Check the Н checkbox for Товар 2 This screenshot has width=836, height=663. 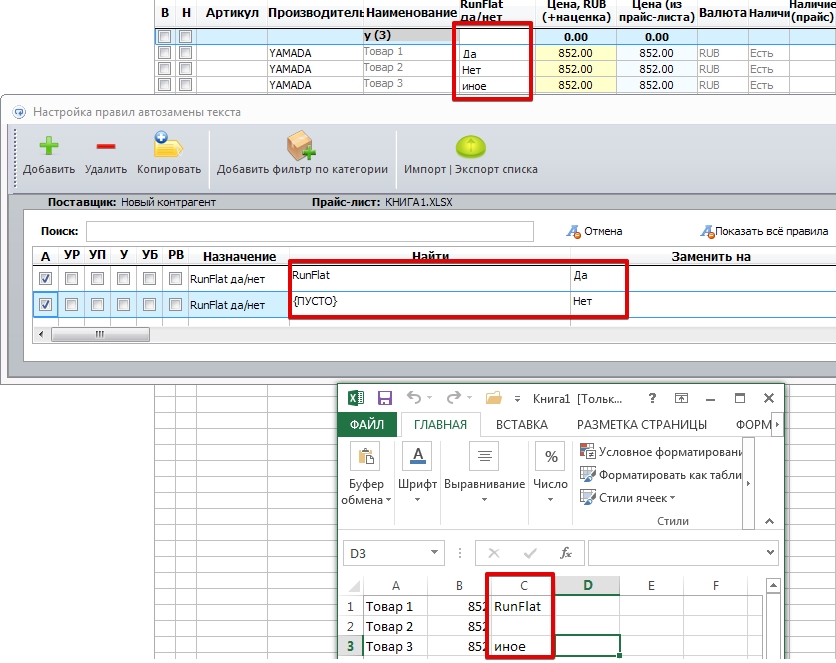pyautogui.click(x=186, y=68)
